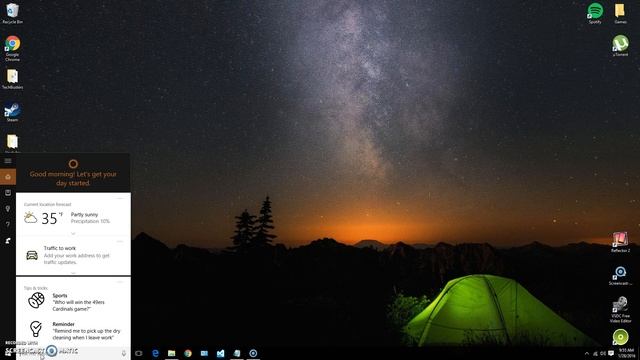Open Google Chrome from the taskbar
The image size is (640, 360).
(188, 353)
